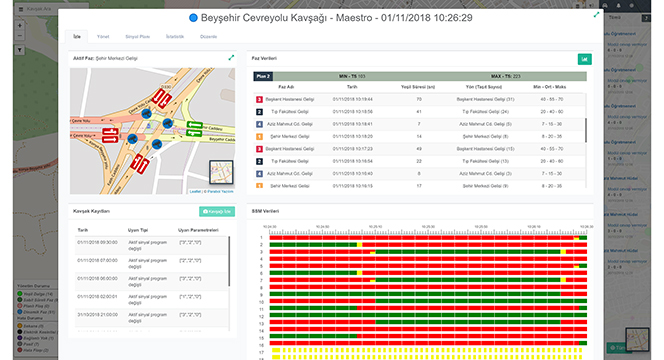Select red signal arrows at western approach
The height and width of the screenshot is (360, 664).
pyautogui.click(x=110, y=136)
